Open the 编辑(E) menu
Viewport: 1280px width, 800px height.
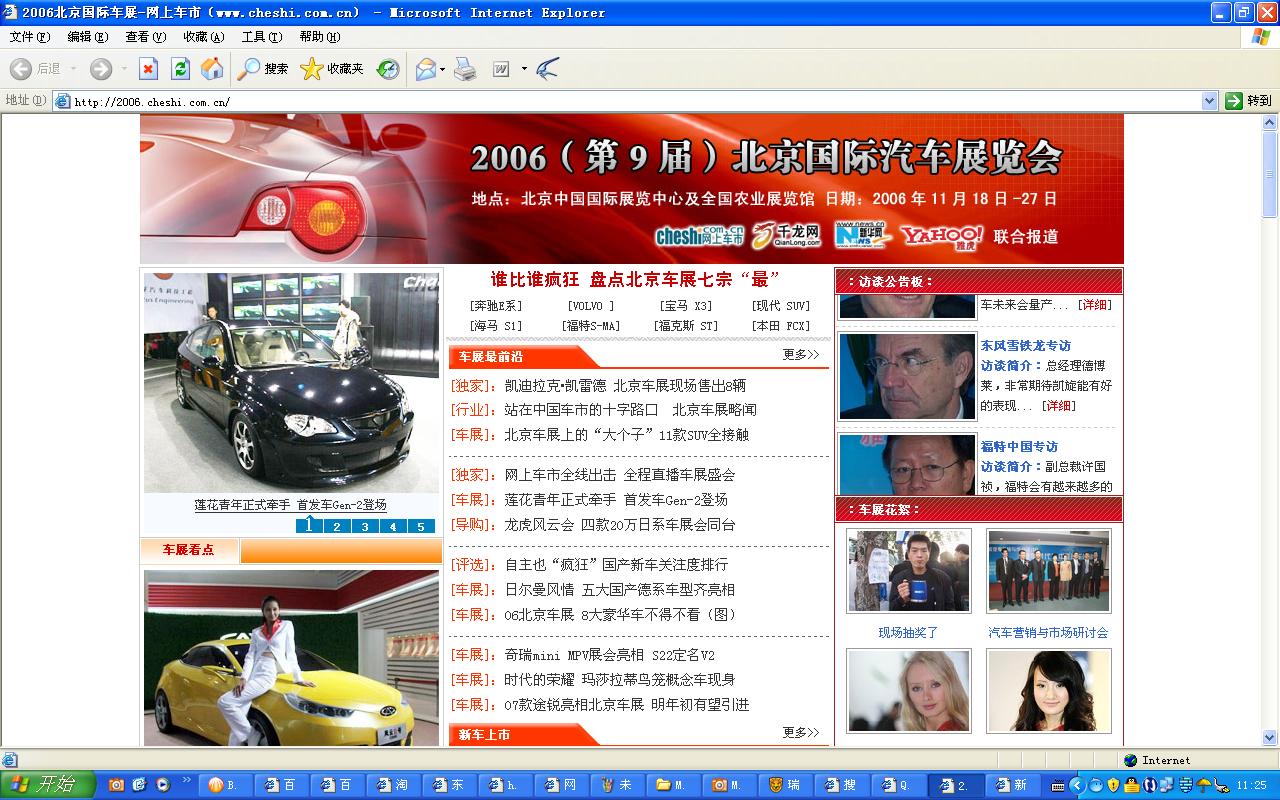pos(88,37)
